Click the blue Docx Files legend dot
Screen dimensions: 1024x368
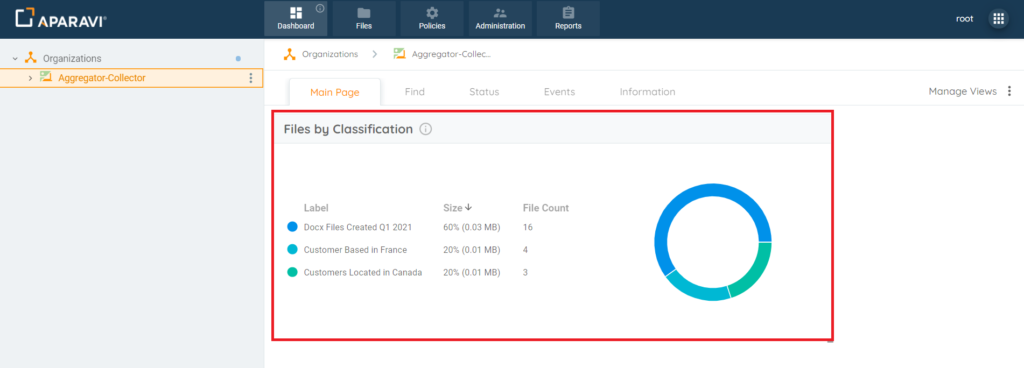click(293, 227)
